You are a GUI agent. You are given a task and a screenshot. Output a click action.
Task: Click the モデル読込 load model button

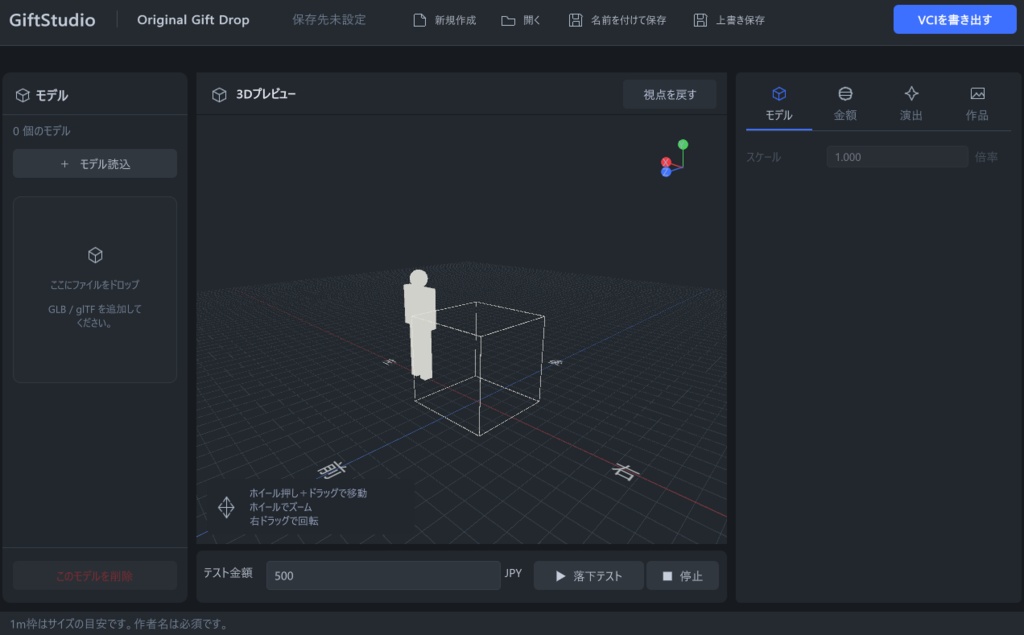(x=95, y=163)
